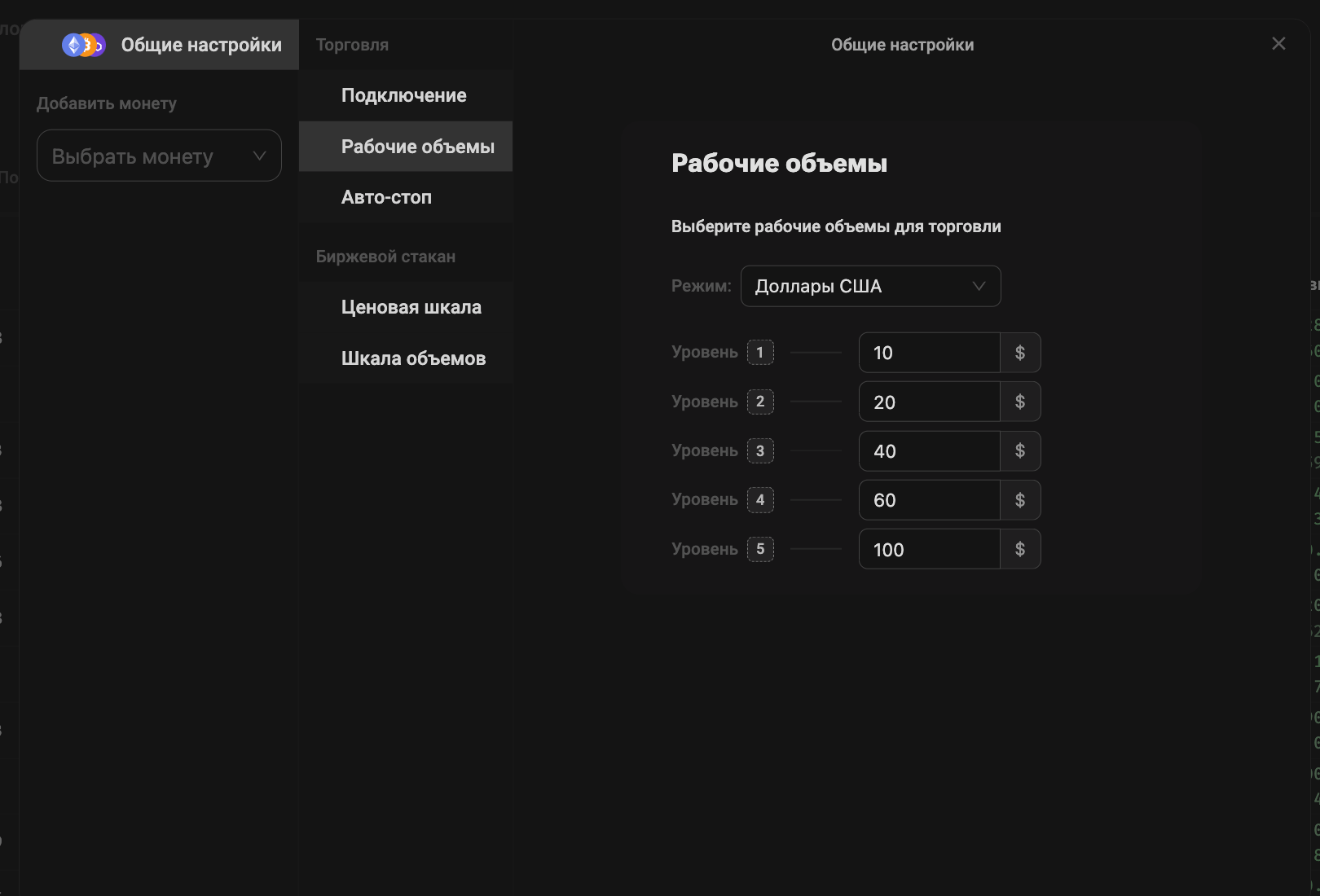Open Шкала объемов settings
This screenshot has height=896, width=1320.
pos(405,358)
